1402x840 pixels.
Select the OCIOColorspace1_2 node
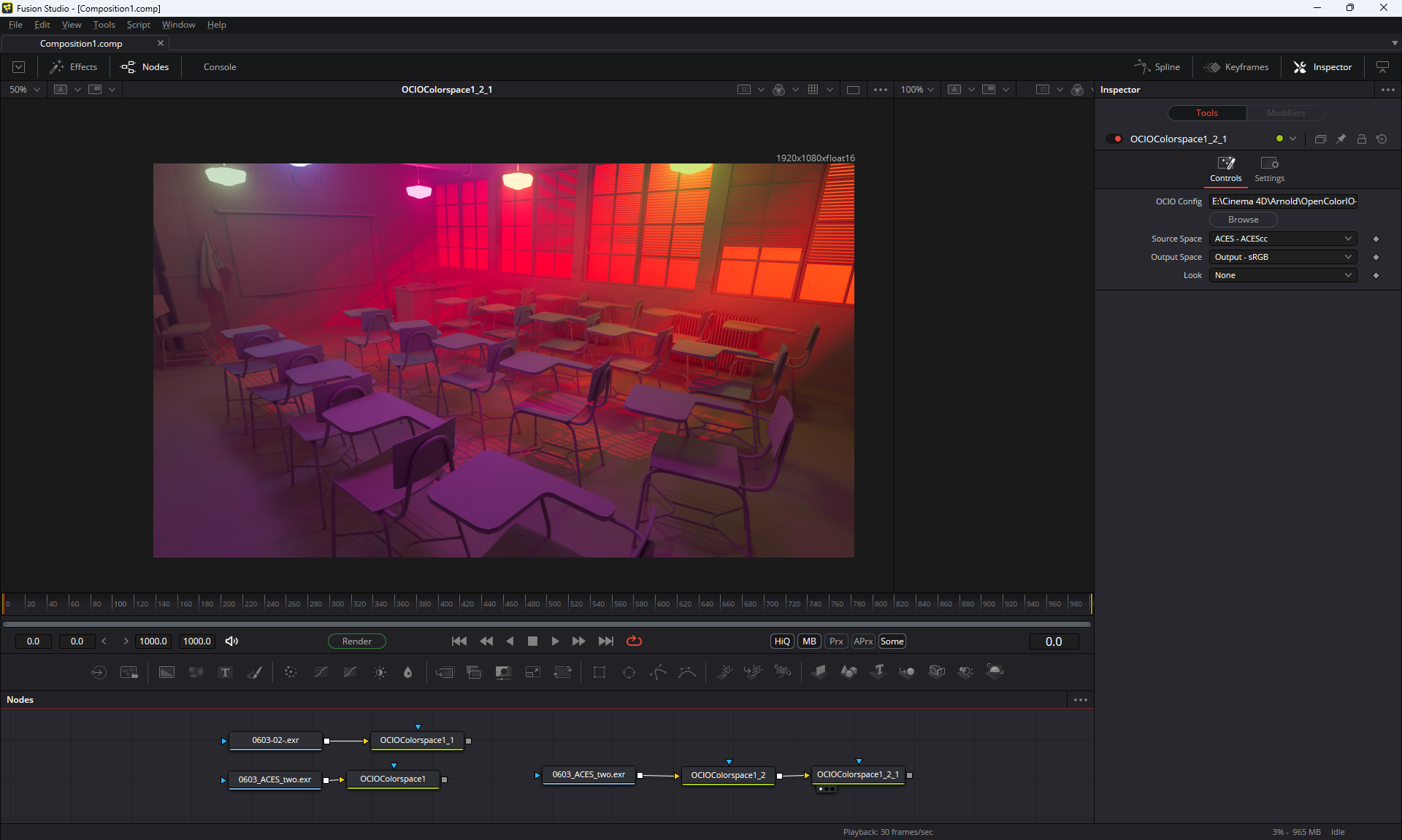(x=727, y=775)
